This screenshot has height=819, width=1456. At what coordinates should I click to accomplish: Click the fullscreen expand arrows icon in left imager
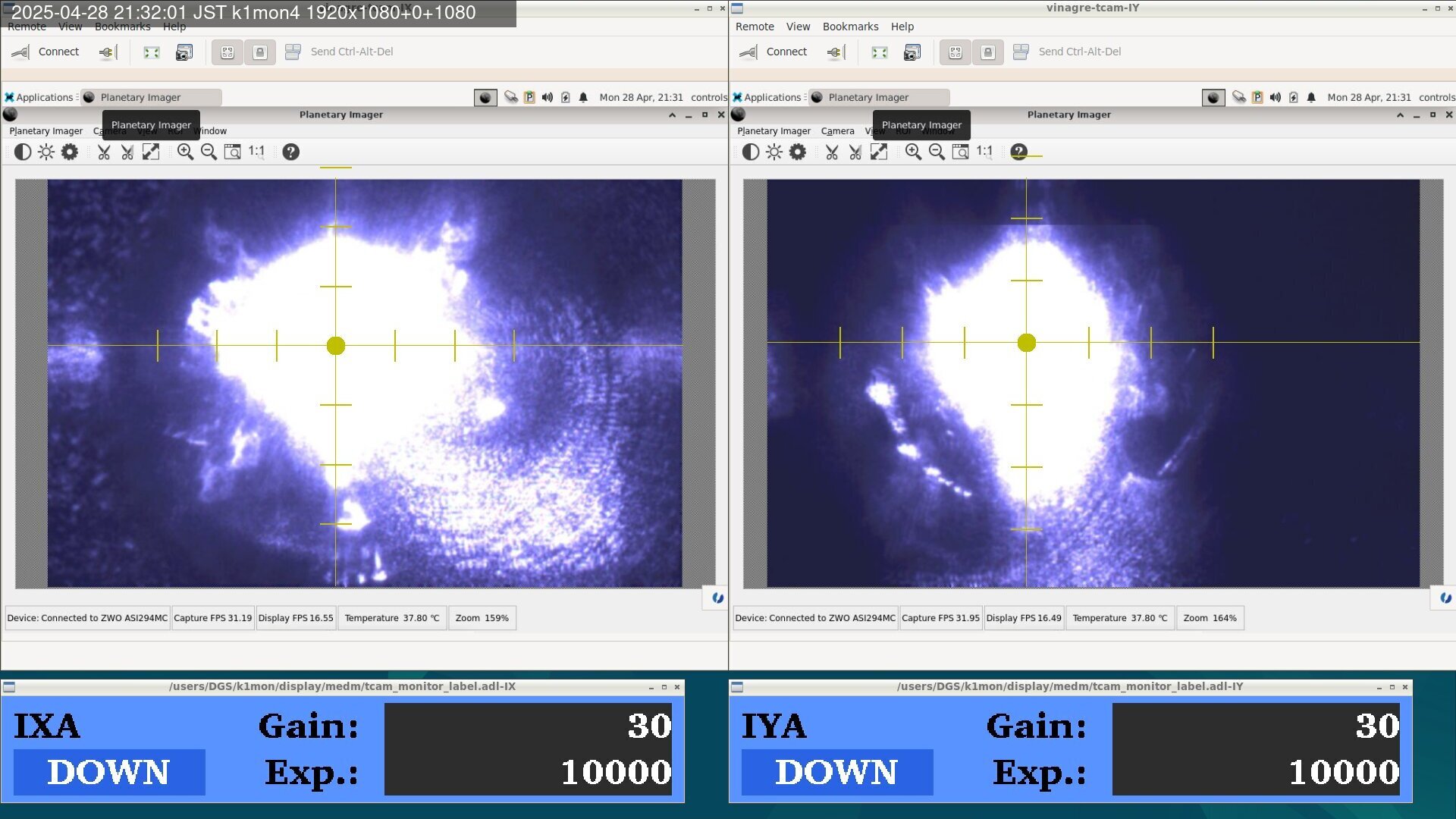point(151,152)
